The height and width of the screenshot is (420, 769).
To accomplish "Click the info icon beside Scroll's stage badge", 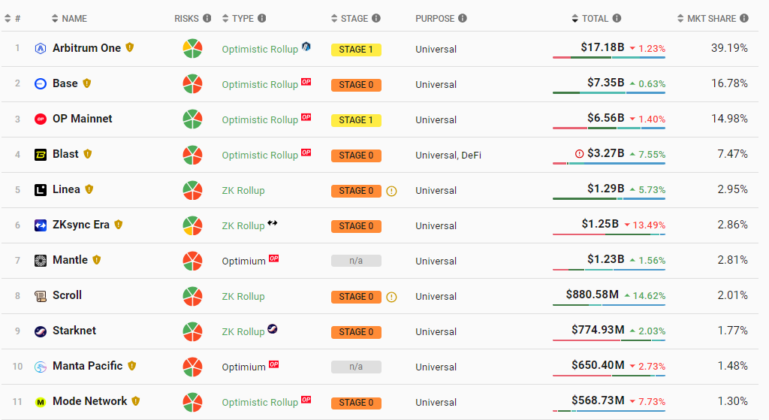I will [x=392, y=296].
